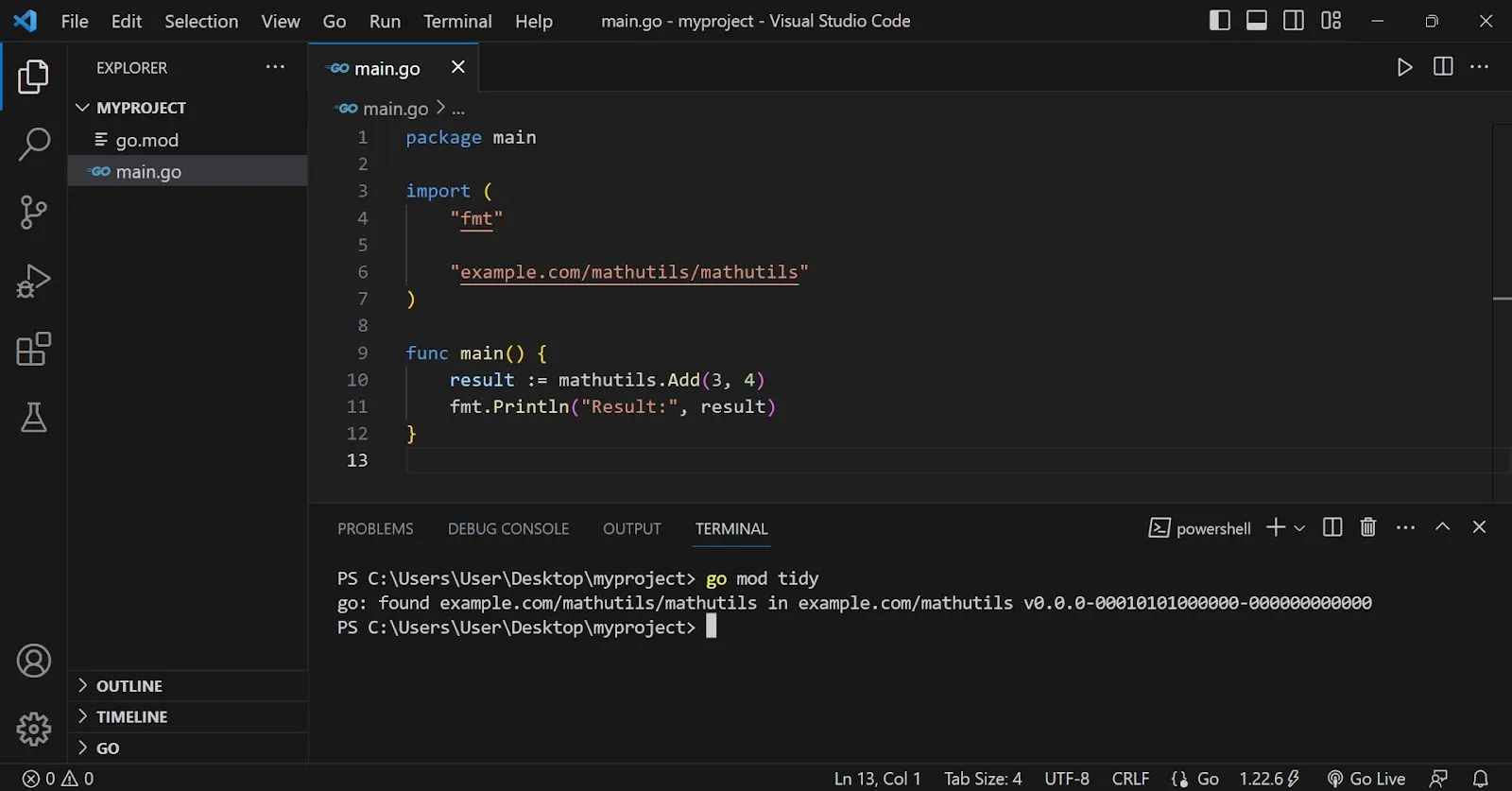Toggle Secondary Side Bar visibility
Screen dimensions: 1512x791
pyautogui.click(x=1294, y=21)
